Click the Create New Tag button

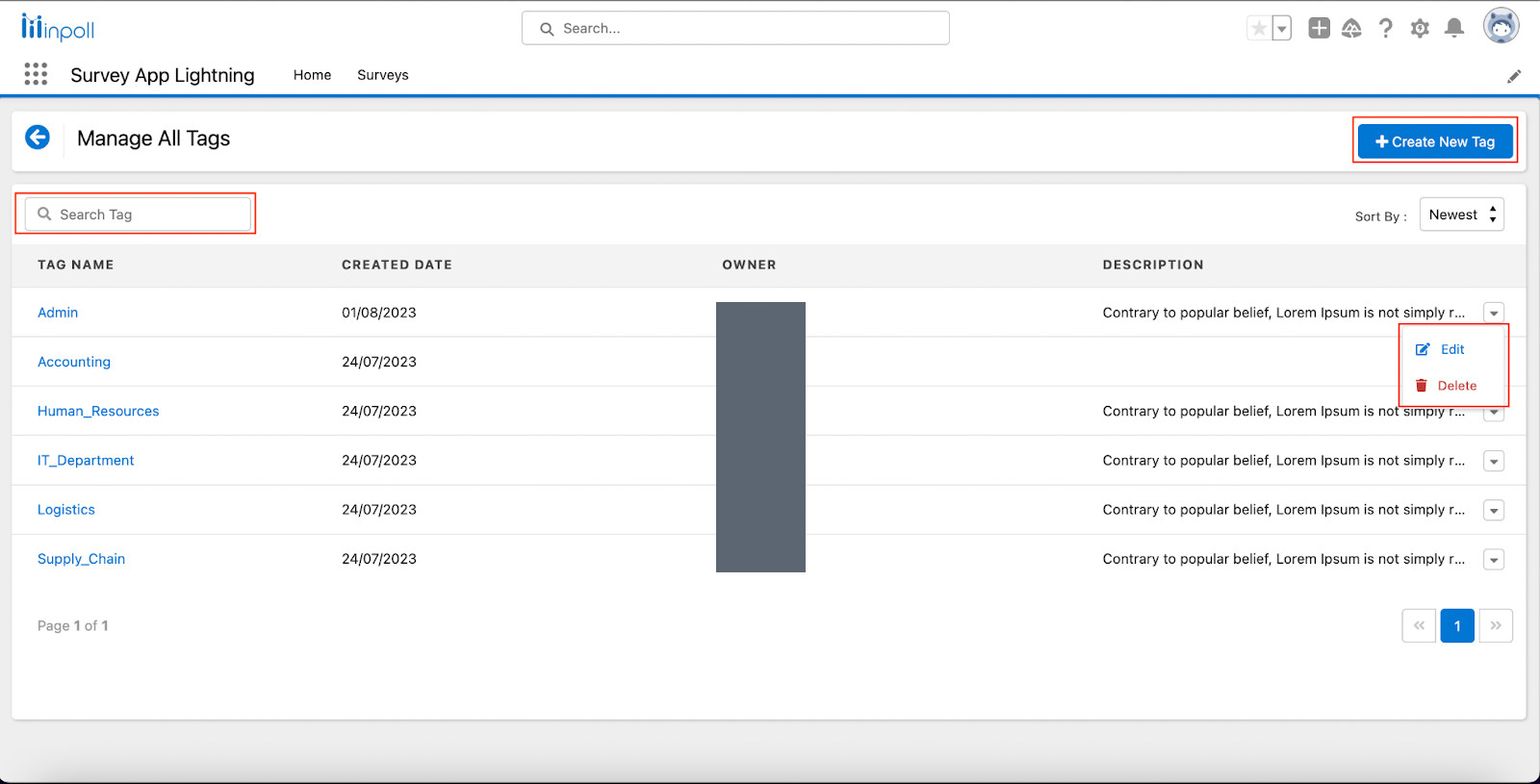pyautogui.click(x=1435, y=141)
